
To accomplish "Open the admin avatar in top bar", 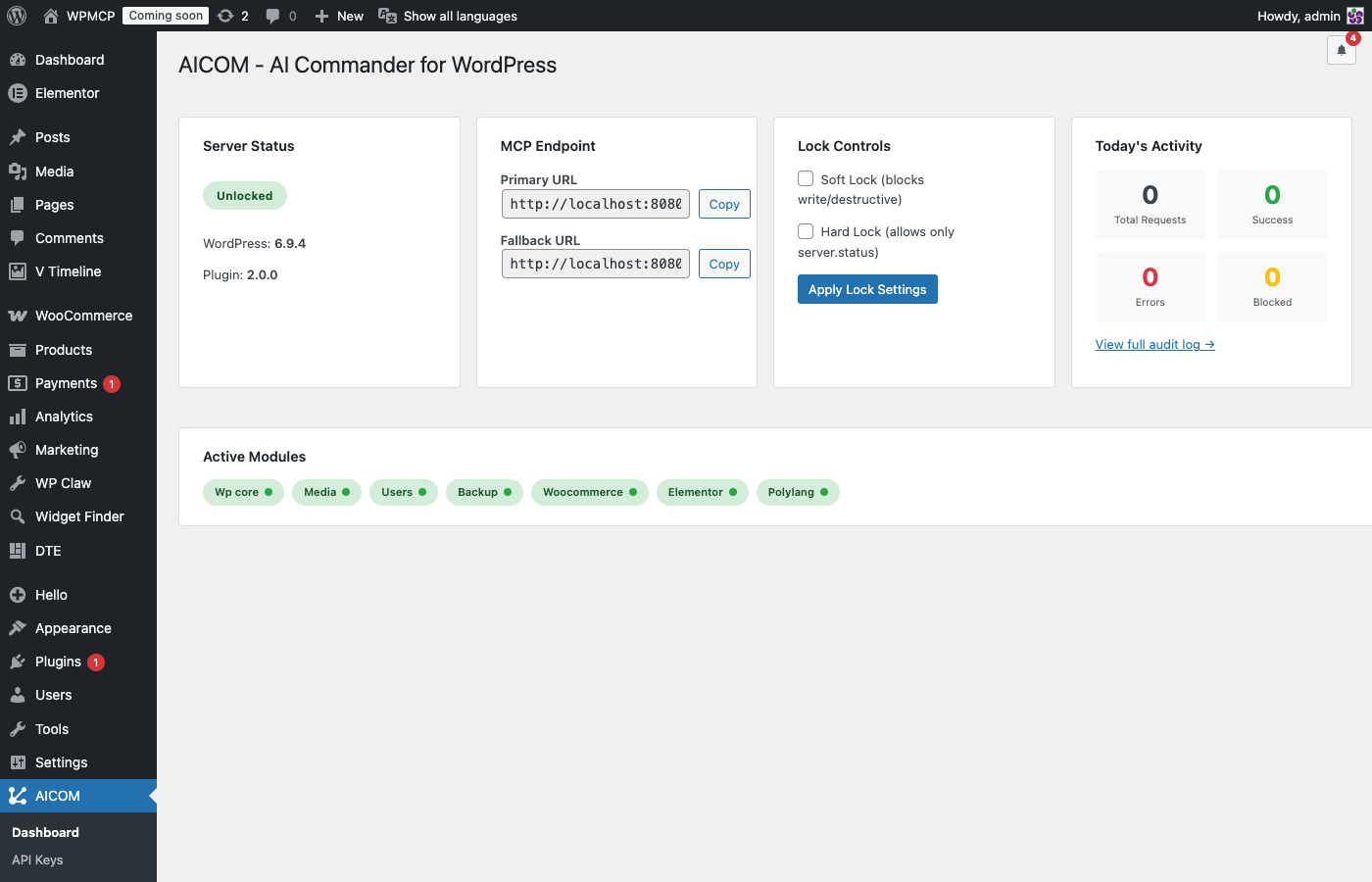I will click(x=1355, y=16).
